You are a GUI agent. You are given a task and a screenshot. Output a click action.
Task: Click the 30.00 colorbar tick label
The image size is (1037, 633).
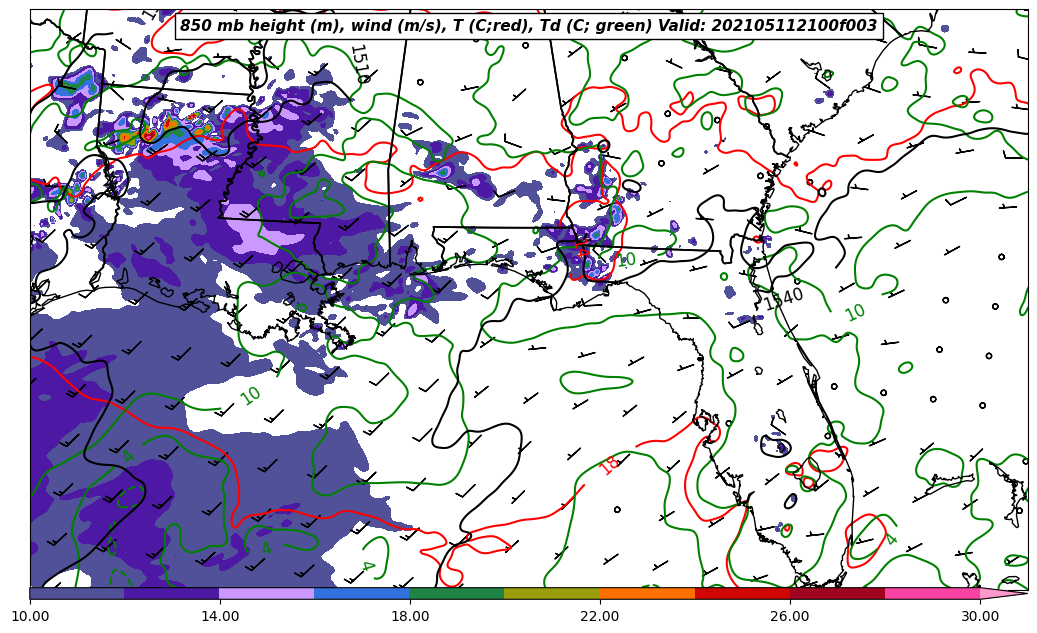coord(980,616)
